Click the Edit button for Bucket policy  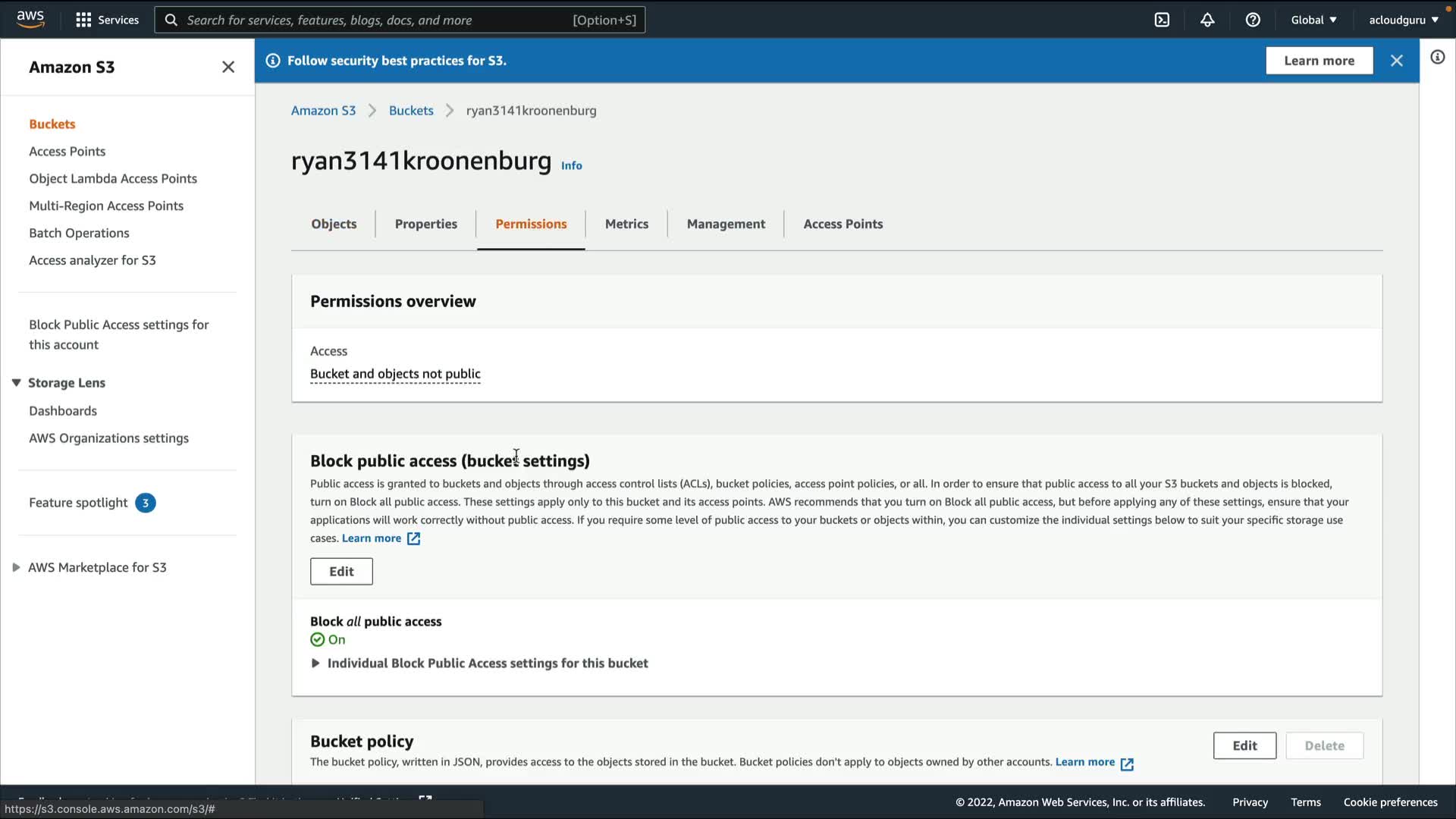click(1244, 745)
